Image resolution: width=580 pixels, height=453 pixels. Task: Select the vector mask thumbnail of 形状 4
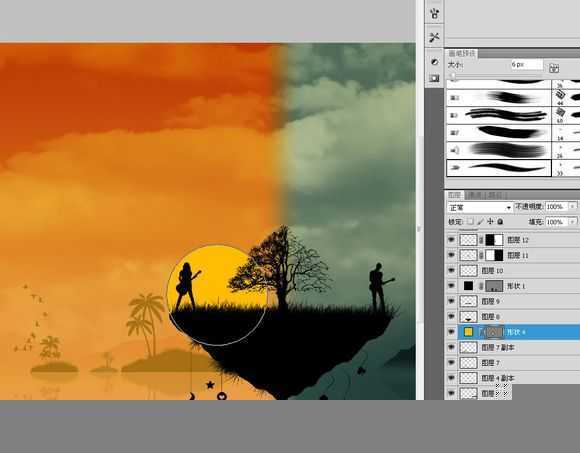pos(494,332)
